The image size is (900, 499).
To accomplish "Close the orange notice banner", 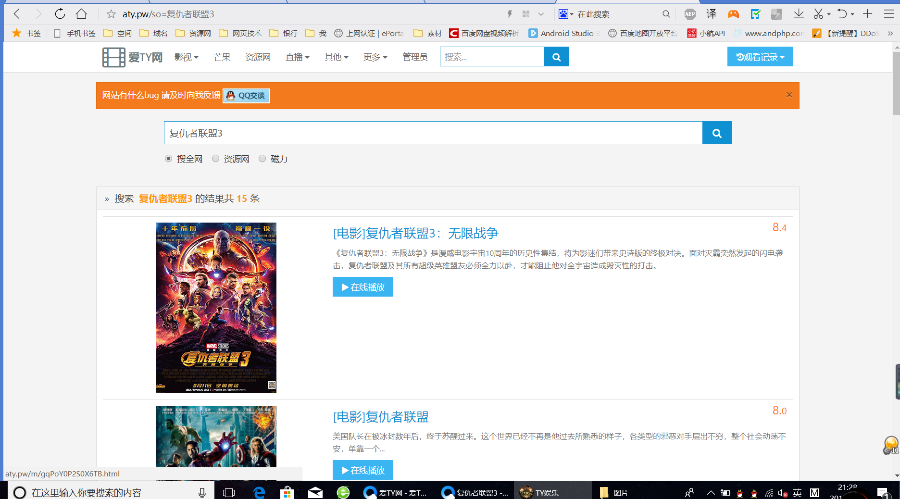I will (789, 95).
